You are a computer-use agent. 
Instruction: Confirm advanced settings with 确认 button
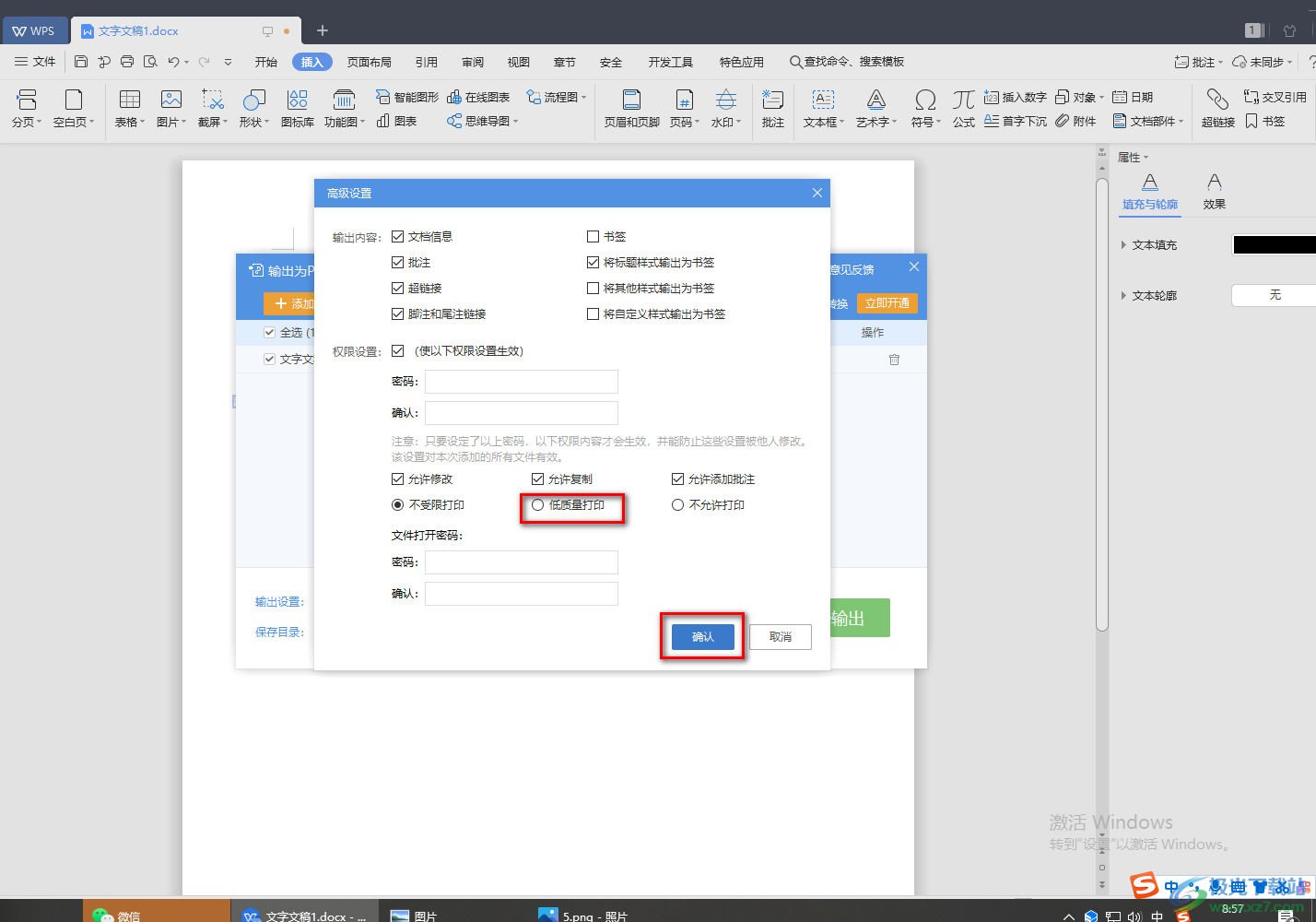(703, 637)
